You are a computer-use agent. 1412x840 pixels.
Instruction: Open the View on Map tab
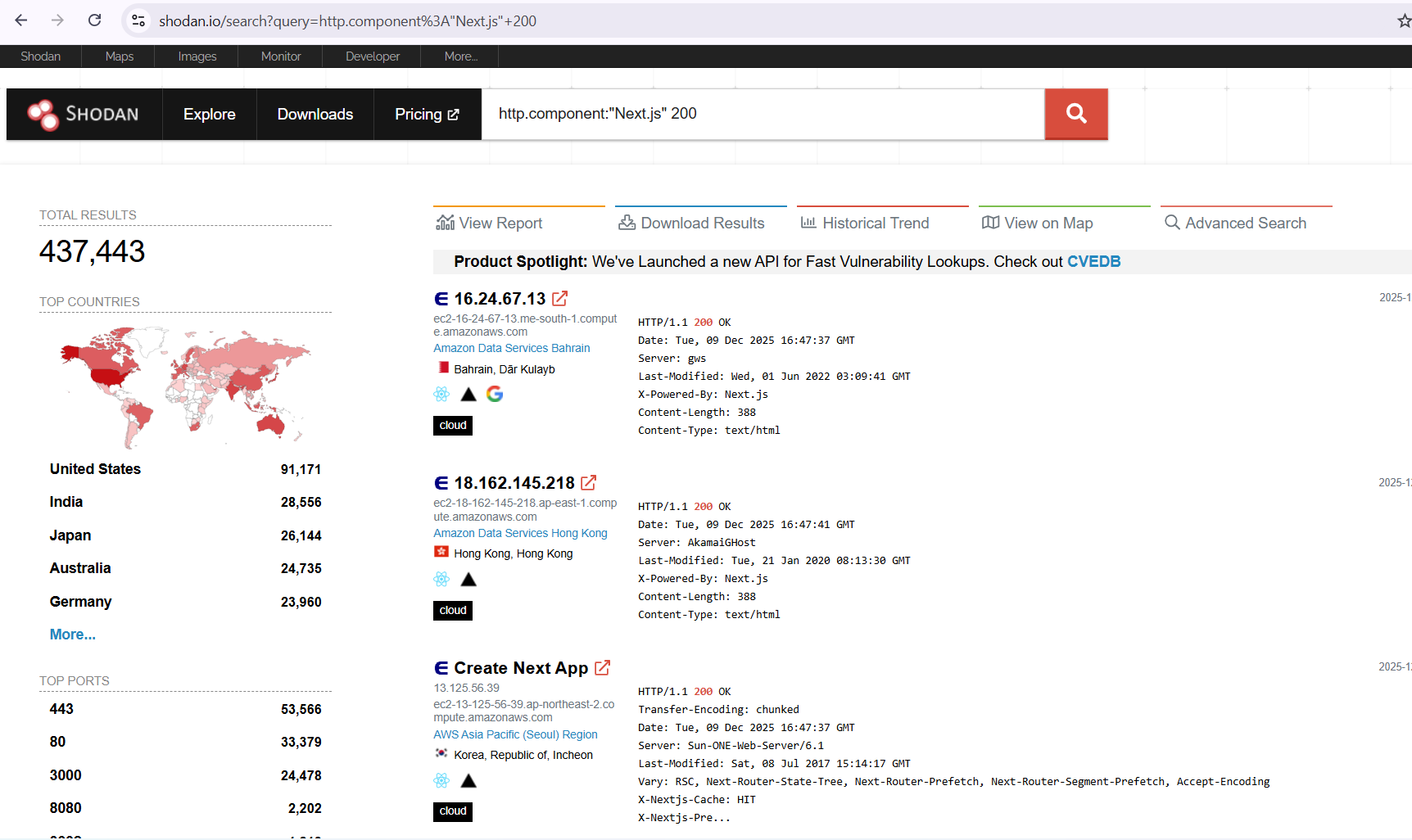point(1065,222)
